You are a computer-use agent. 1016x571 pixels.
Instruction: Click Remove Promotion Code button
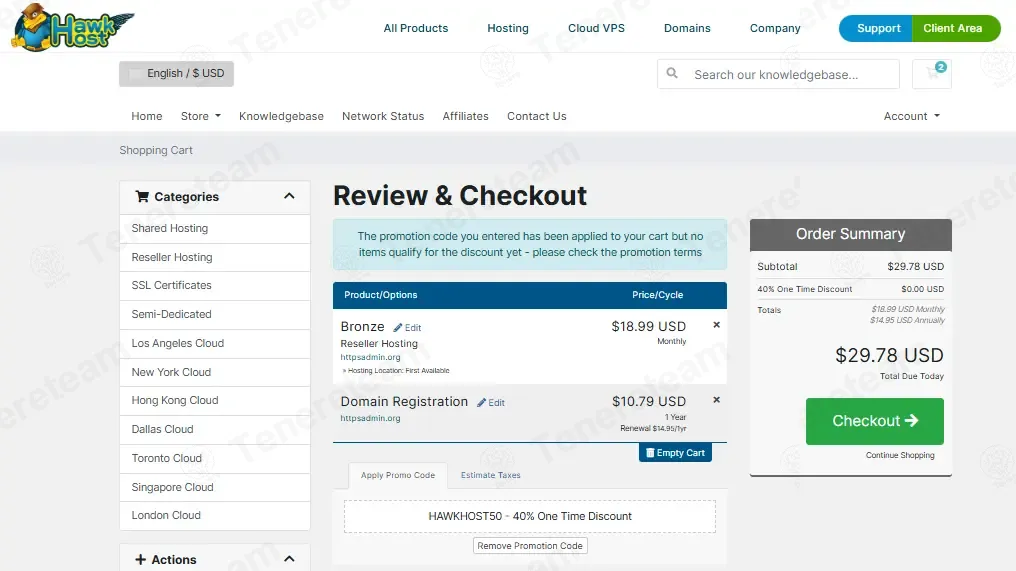(x=530, y=546)
